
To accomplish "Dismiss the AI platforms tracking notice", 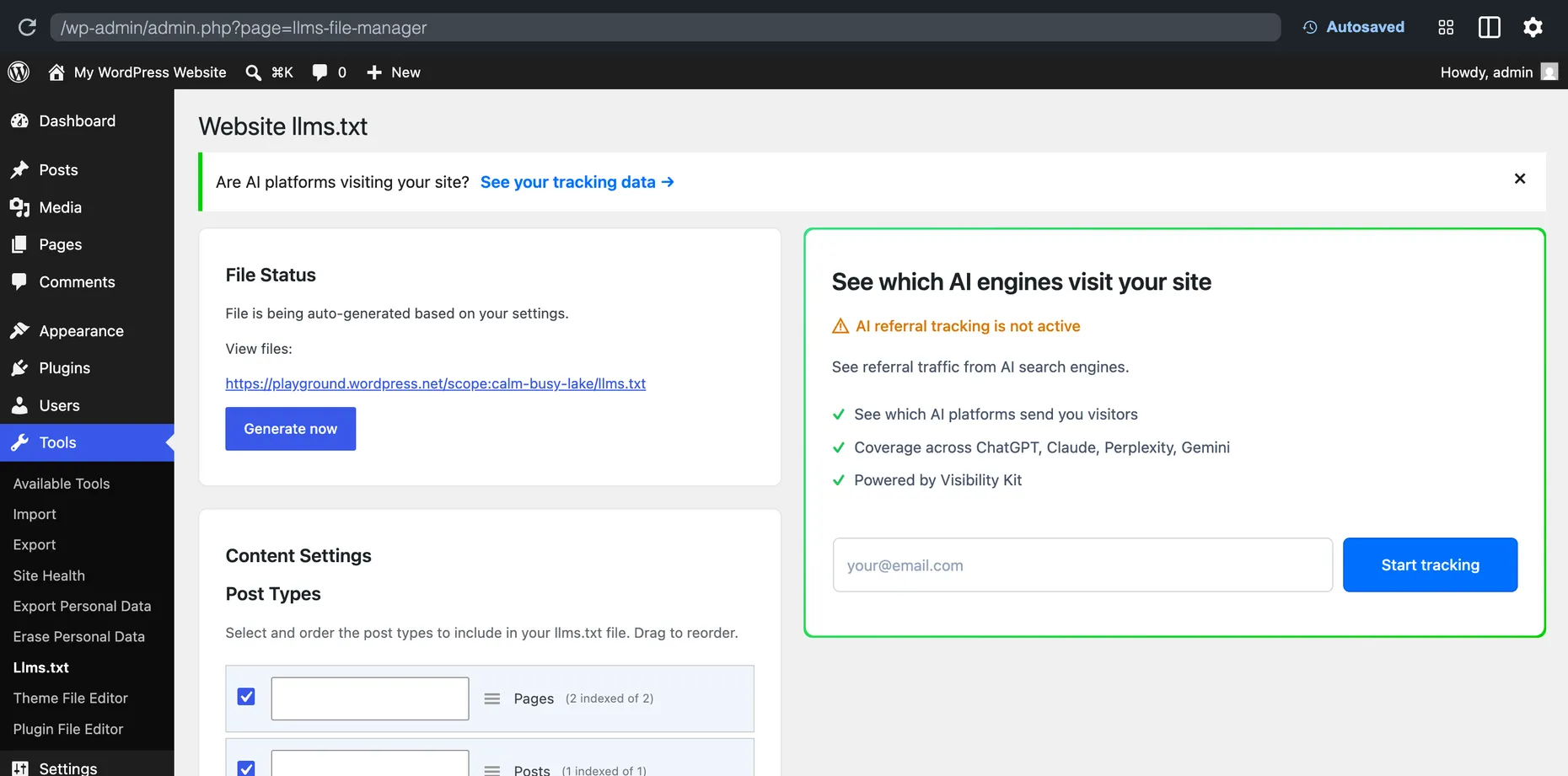I will (x=1520, y=179).
